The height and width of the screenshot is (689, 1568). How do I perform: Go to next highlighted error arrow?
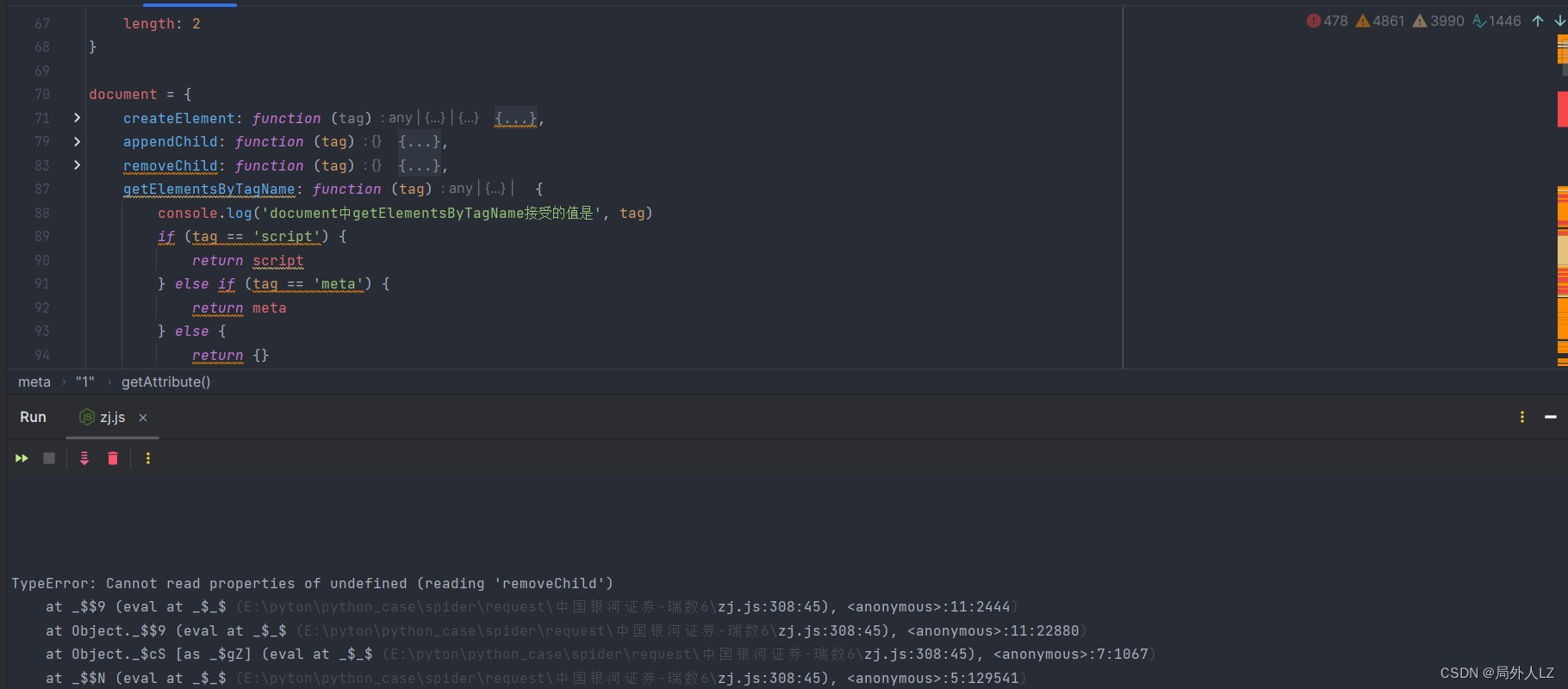click(1559, 21)
